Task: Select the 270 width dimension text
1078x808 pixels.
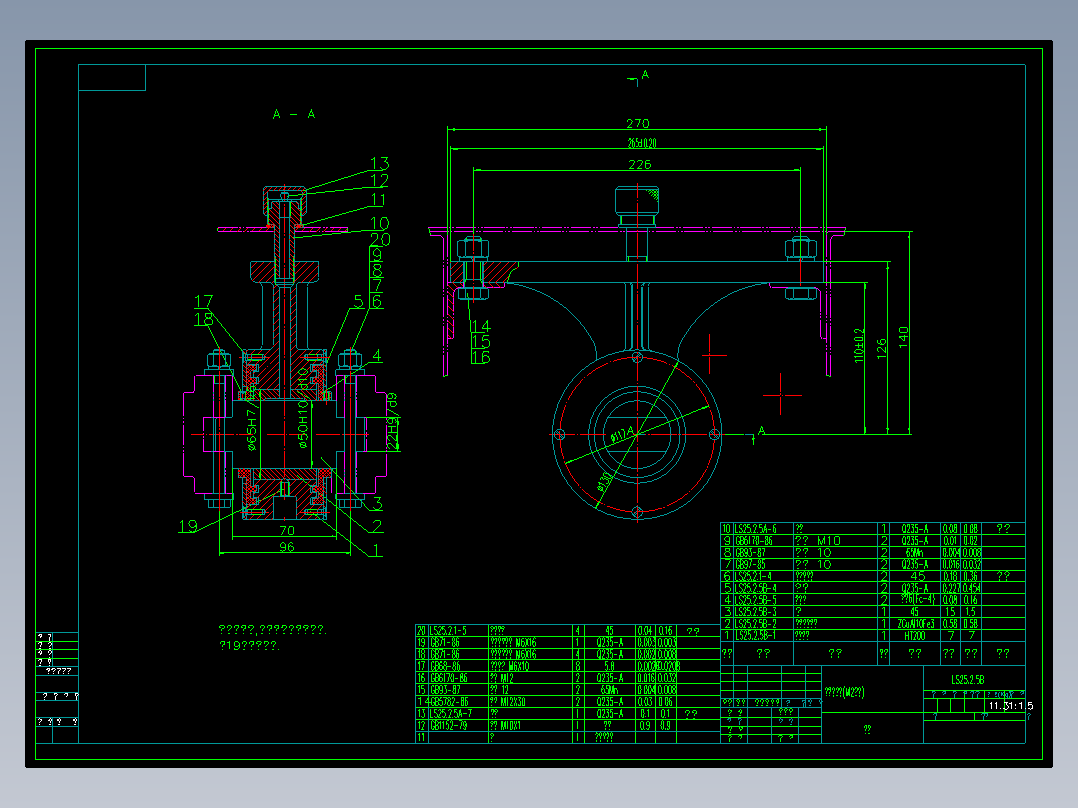Action: [x=637, y=124]
